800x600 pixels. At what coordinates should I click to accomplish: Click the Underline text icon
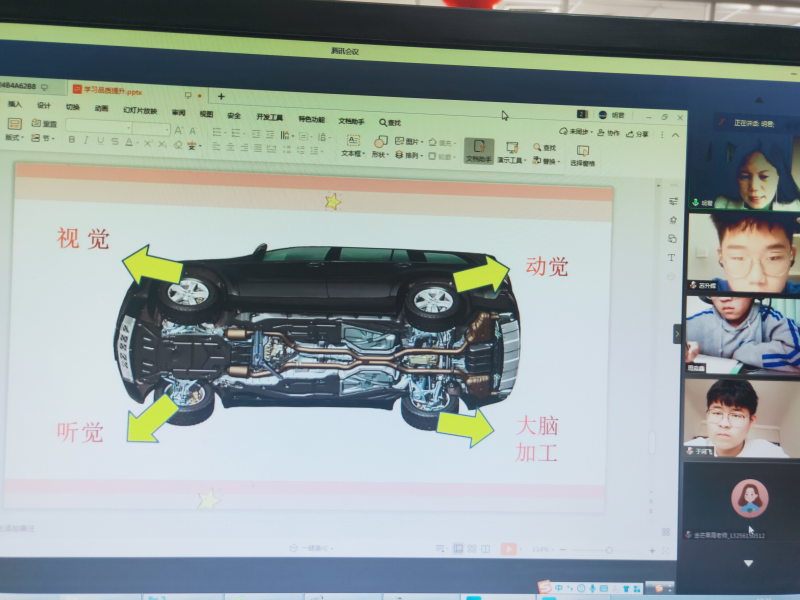100,142
